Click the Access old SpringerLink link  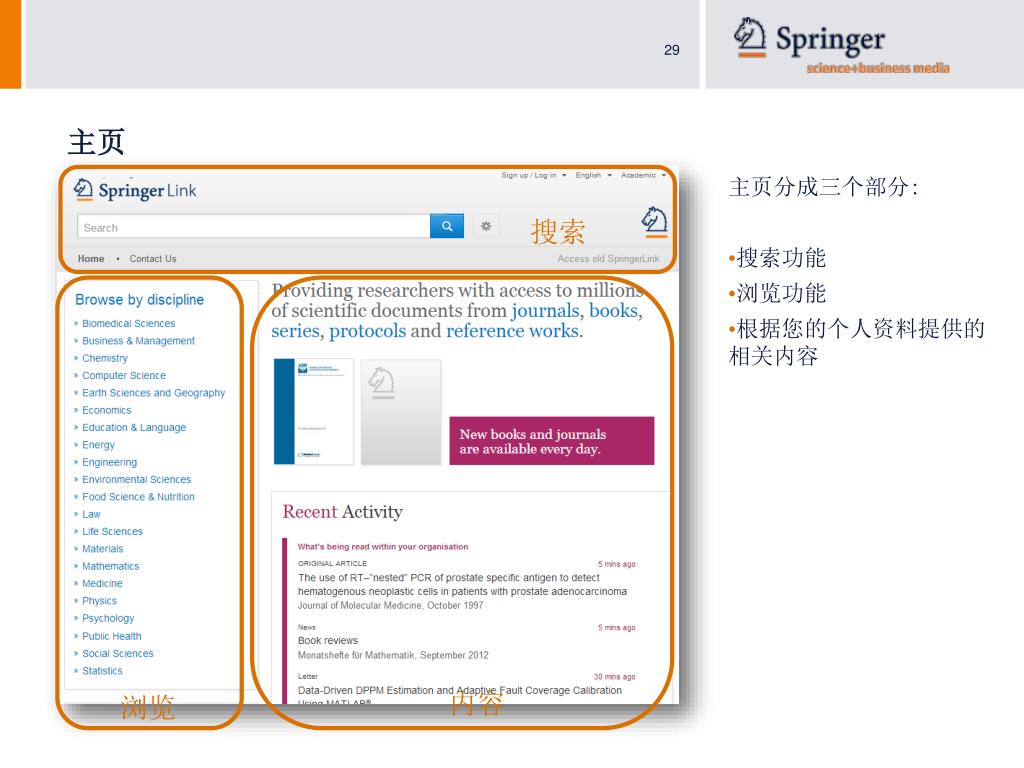pos(608,259)
